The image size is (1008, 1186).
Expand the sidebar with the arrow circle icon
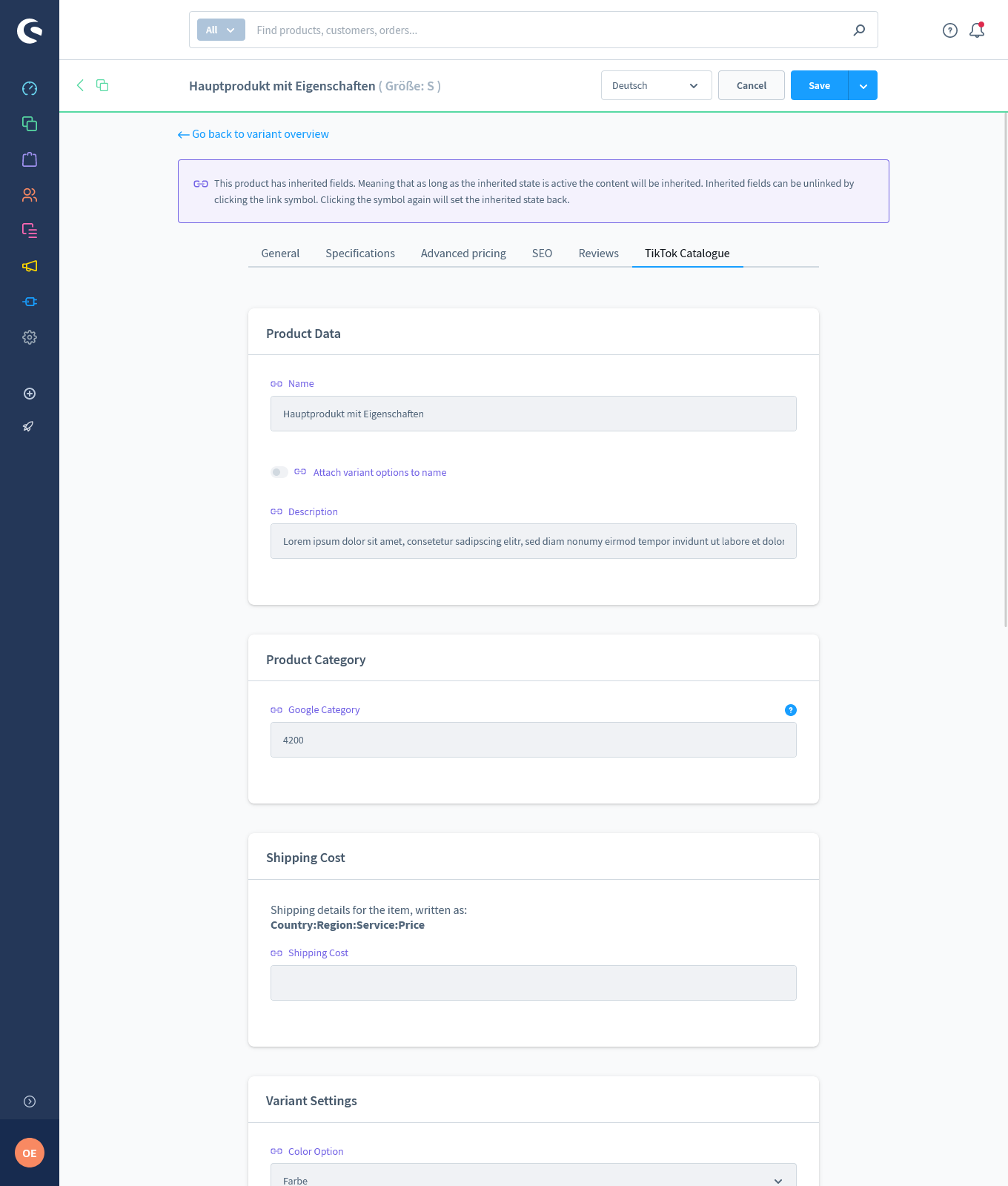[x=30, y=1101]
